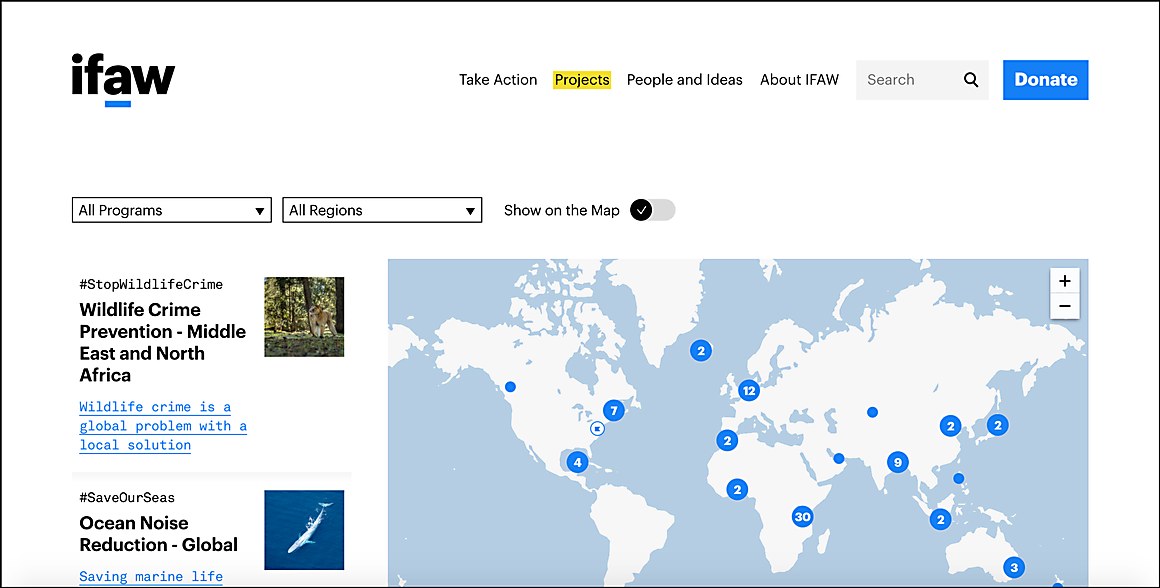Open the lion thumbnail for Wildlife Crime project

[304, 317]
